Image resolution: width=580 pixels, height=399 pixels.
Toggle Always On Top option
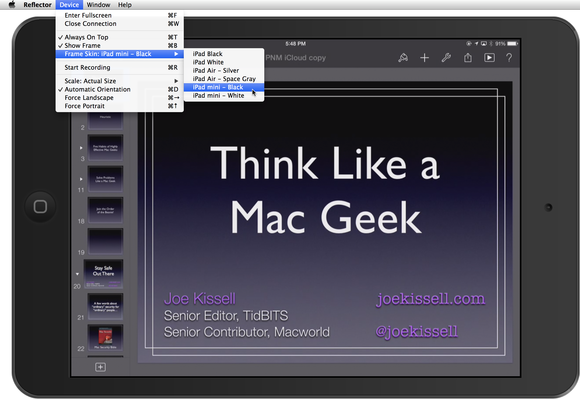(x=119, y=37)
